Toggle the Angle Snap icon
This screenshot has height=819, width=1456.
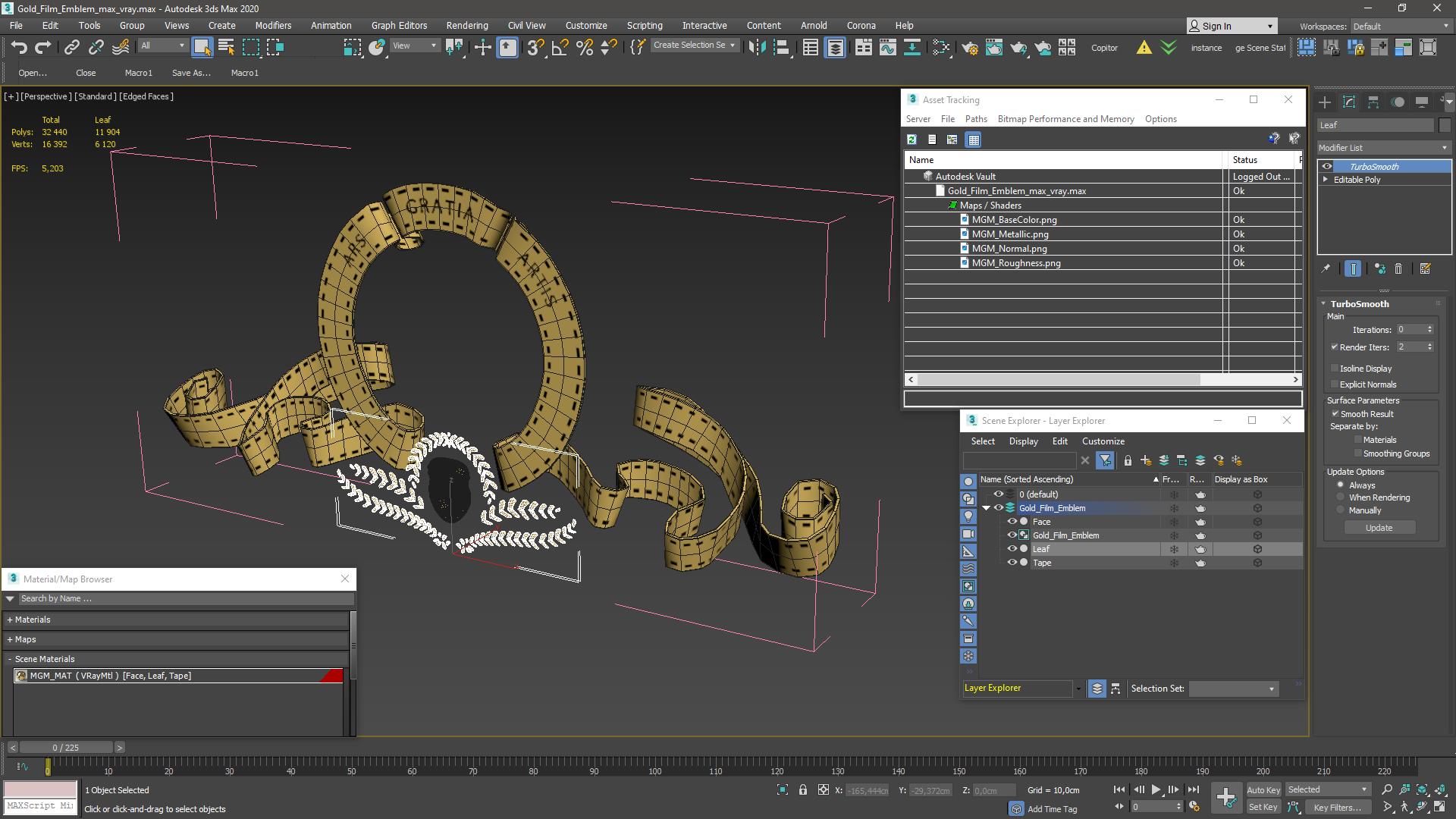[x=560, y=47]
